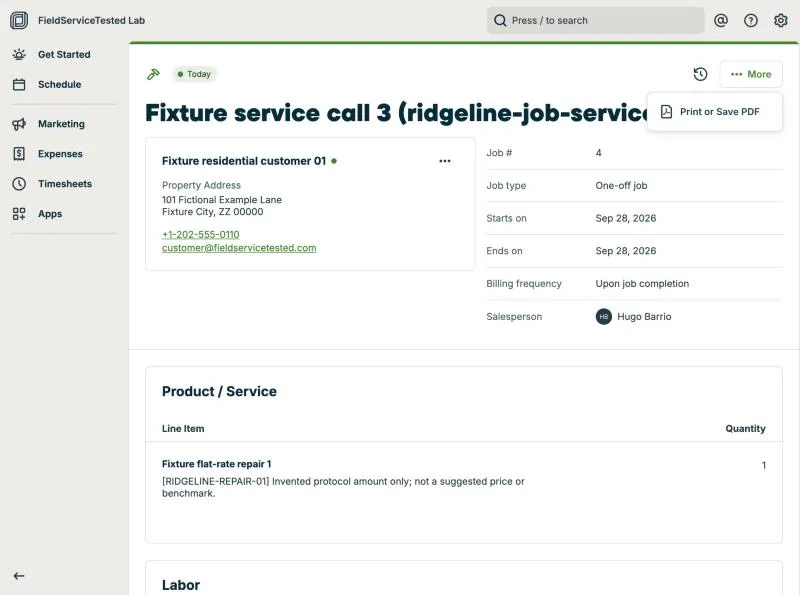This screenshot has height=595, width=800.
Task: Collapse sidebar with the left arrow
Action: click(19, 576)
